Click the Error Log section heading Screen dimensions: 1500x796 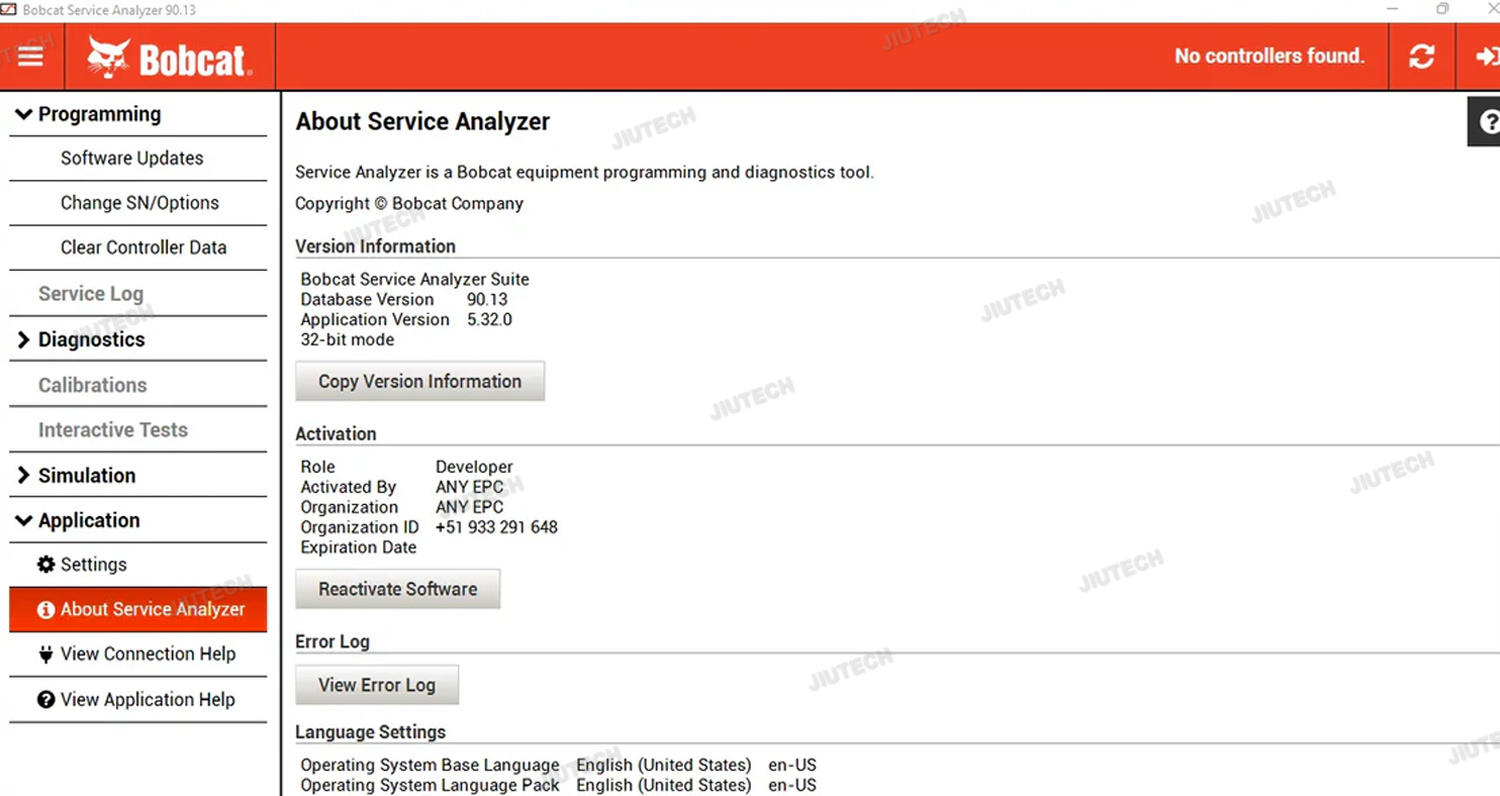[x=332, y=642]
